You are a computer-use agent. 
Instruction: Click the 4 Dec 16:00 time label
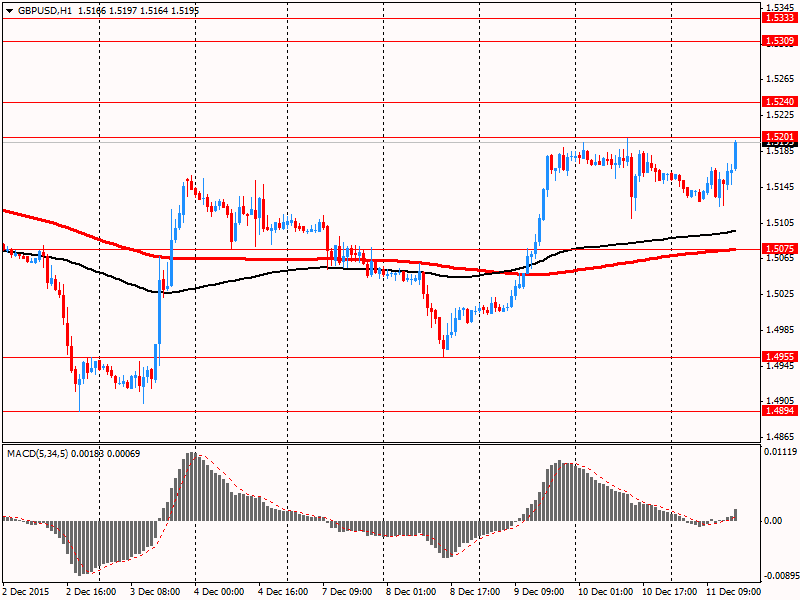pyautogui.click(x=283, y=592)
